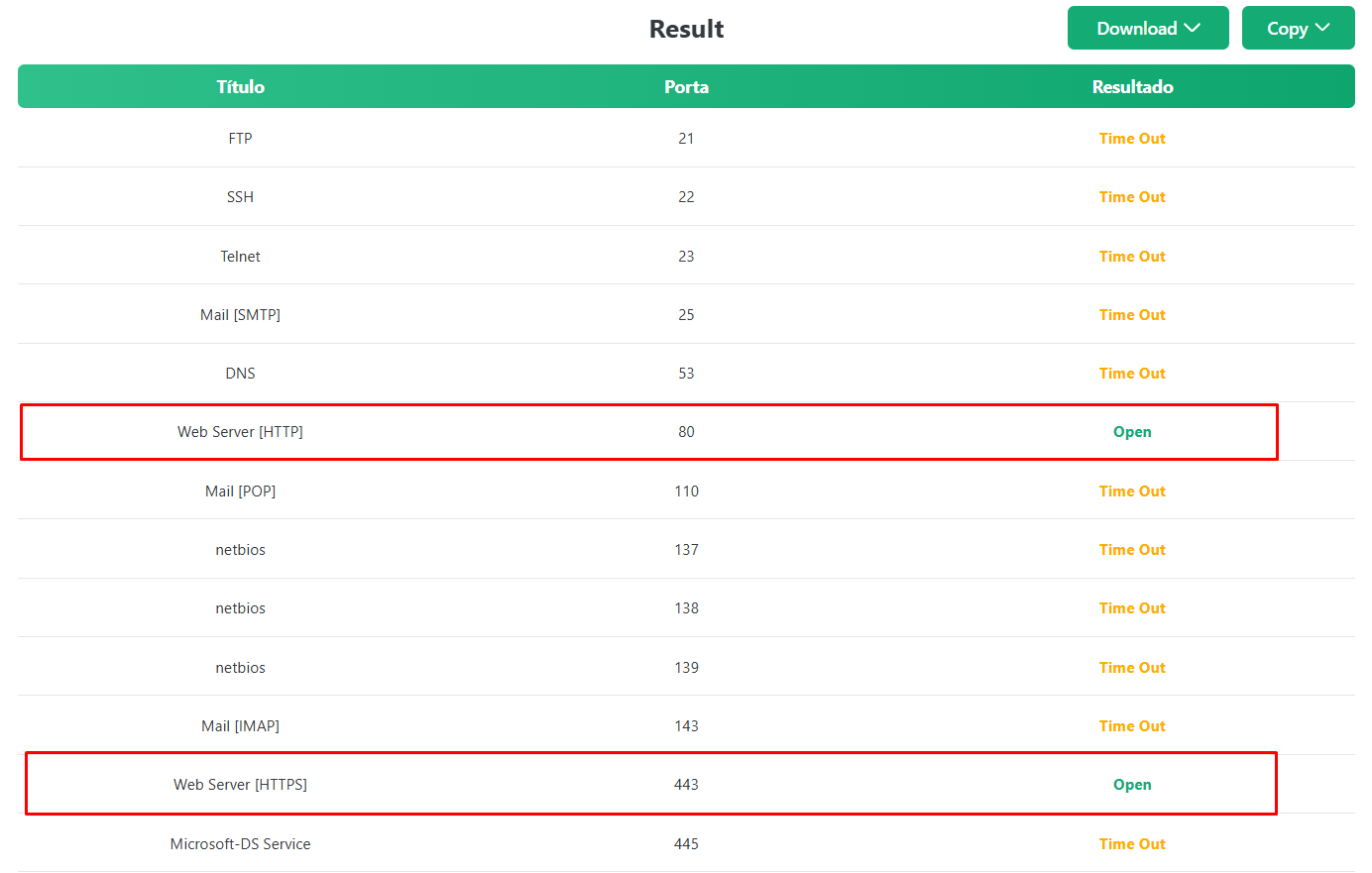This screenshot has width=1372, height=873.
Task: Click the Time Out result for FTP
Action: coord(1132,139)
